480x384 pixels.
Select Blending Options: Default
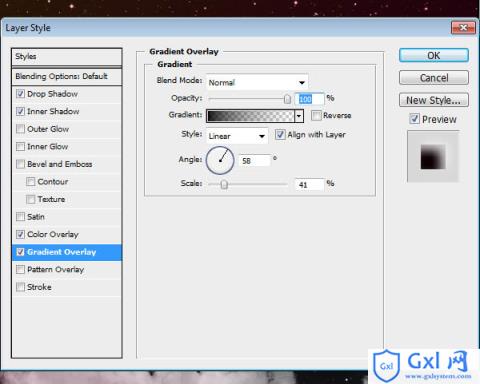[67, 76]
